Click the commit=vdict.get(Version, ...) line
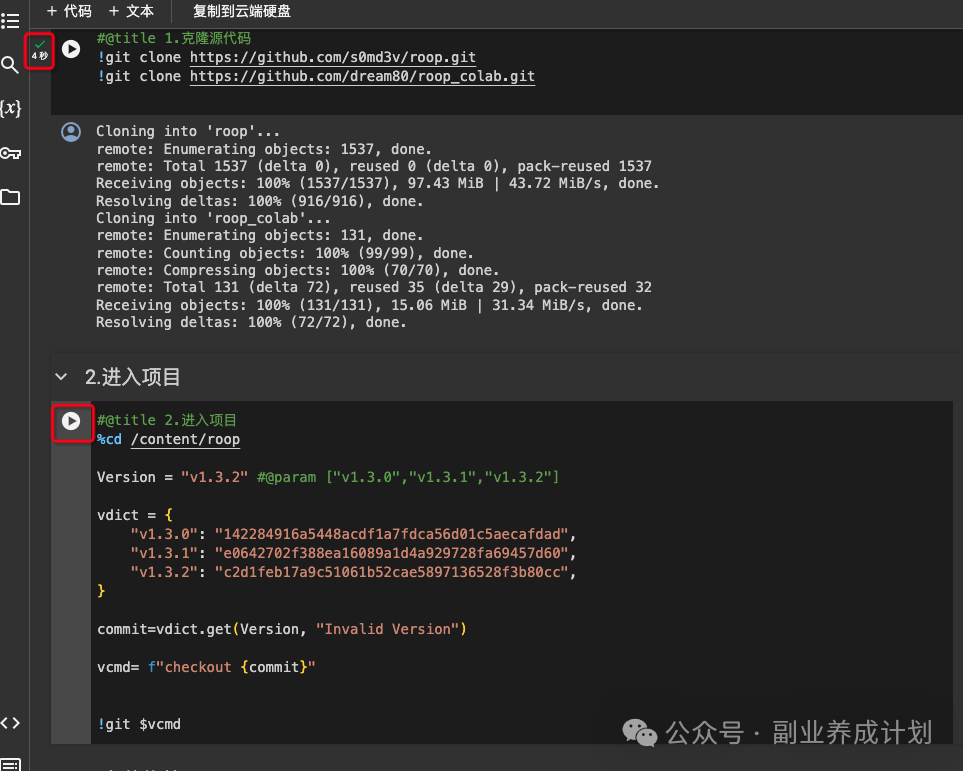963x771 pixels. coord(282,630)
